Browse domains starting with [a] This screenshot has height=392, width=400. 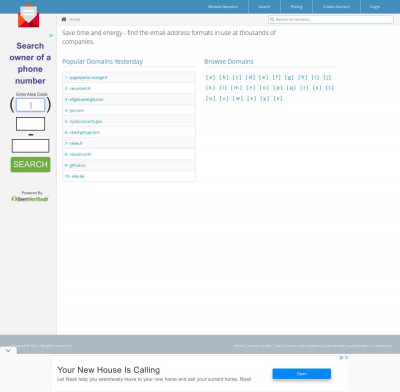point(210,77)
